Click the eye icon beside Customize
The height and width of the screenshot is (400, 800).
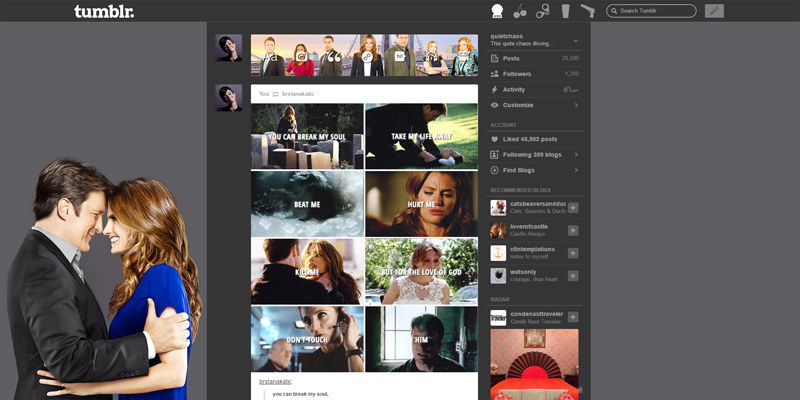[x=494, y=105]
